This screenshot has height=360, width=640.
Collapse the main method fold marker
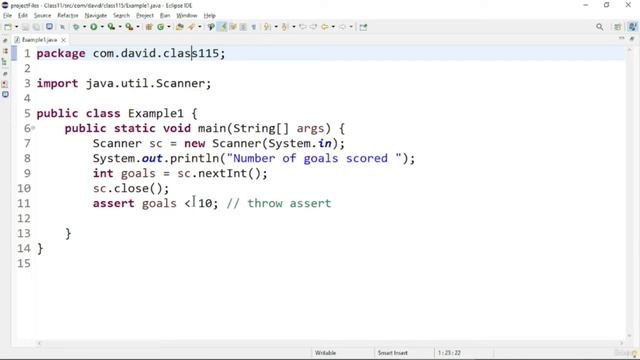coord(33,128)
